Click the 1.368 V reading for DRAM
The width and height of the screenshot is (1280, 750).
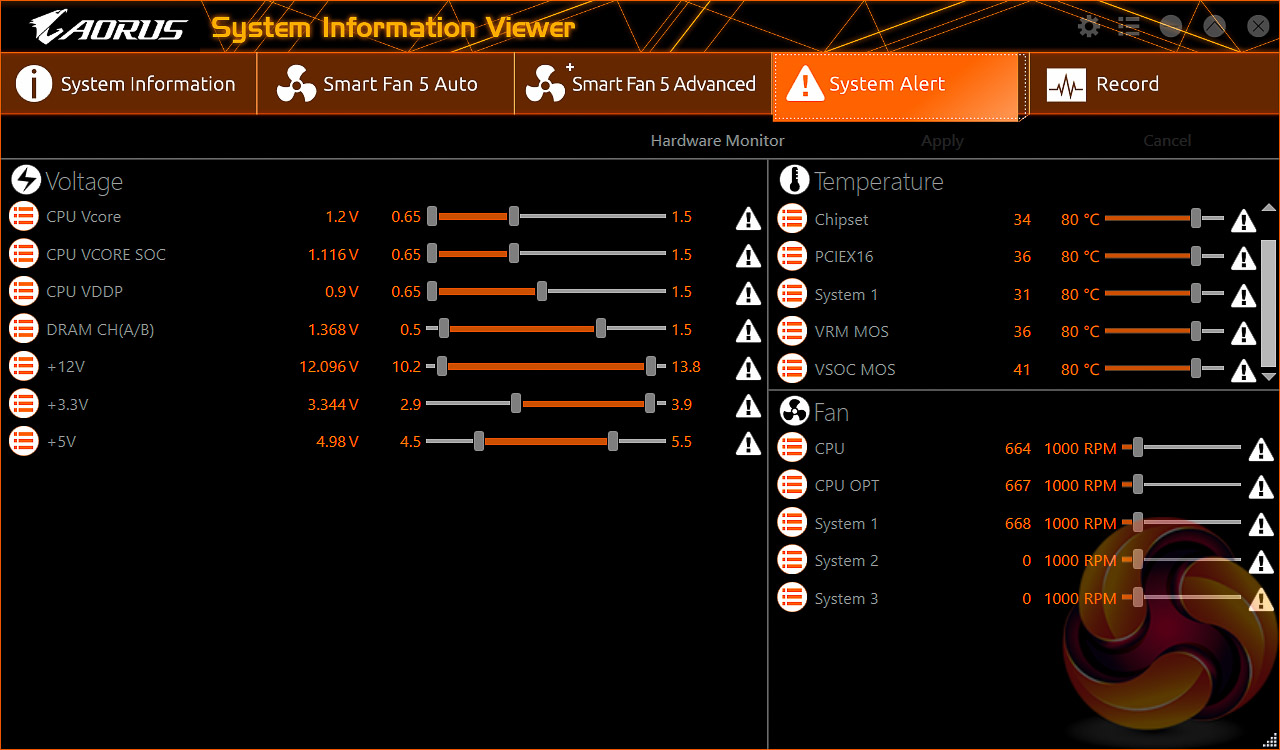[333, 329]
